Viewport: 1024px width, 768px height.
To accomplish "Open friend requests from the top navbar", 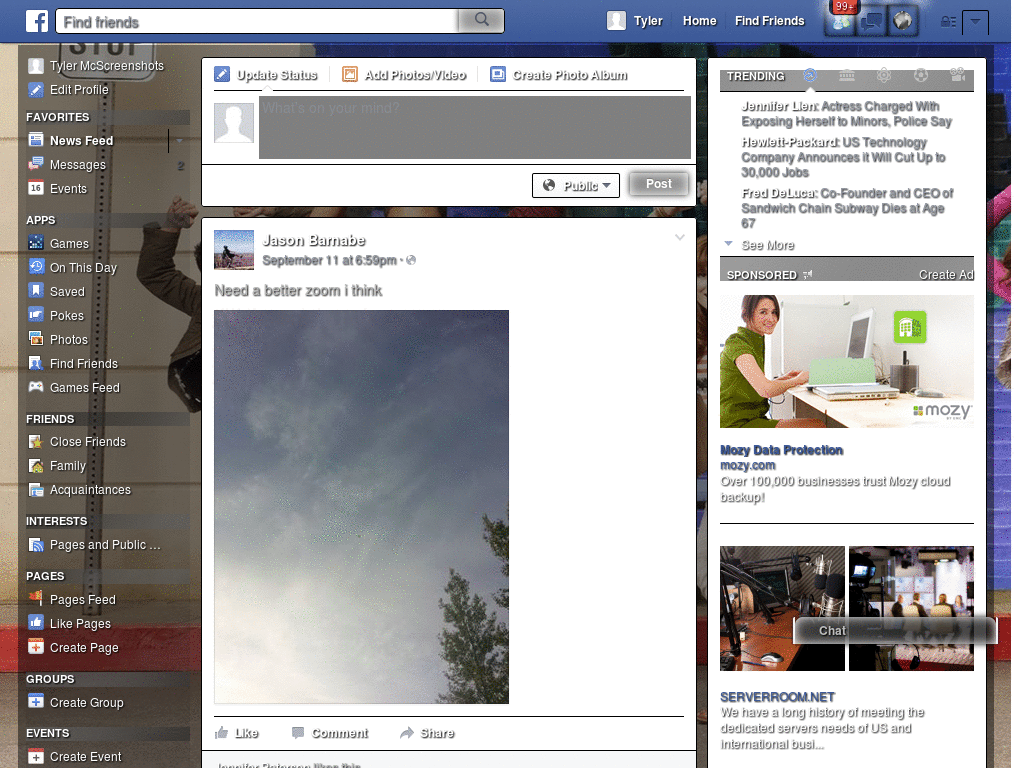I will tap(839, 20).
